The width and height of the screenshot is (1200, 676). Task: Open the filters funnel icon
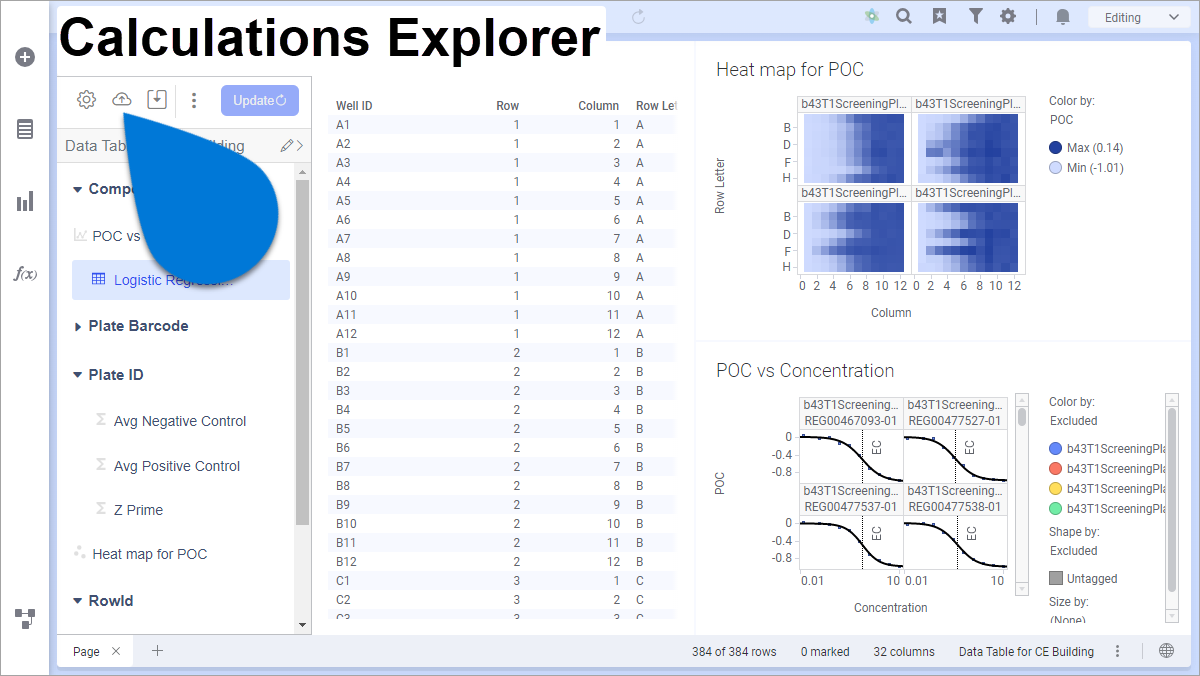[975, 17]
